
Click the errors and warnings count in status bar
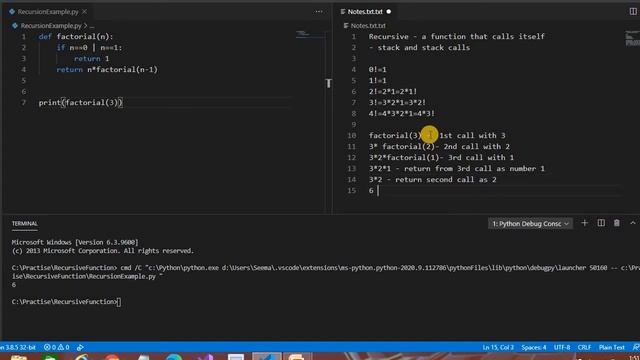pos(56,347)
